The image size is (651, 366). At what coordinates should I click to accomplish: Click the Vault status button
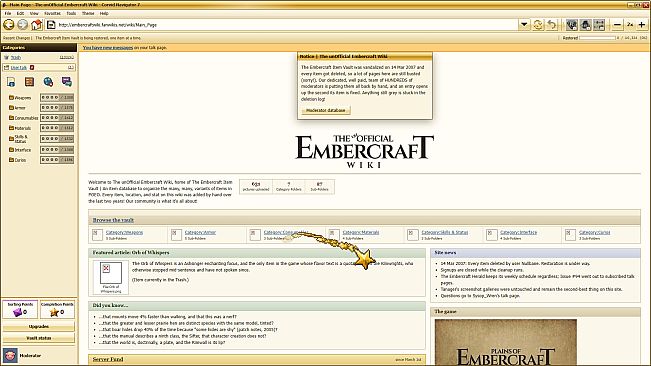tap(39, 338)
